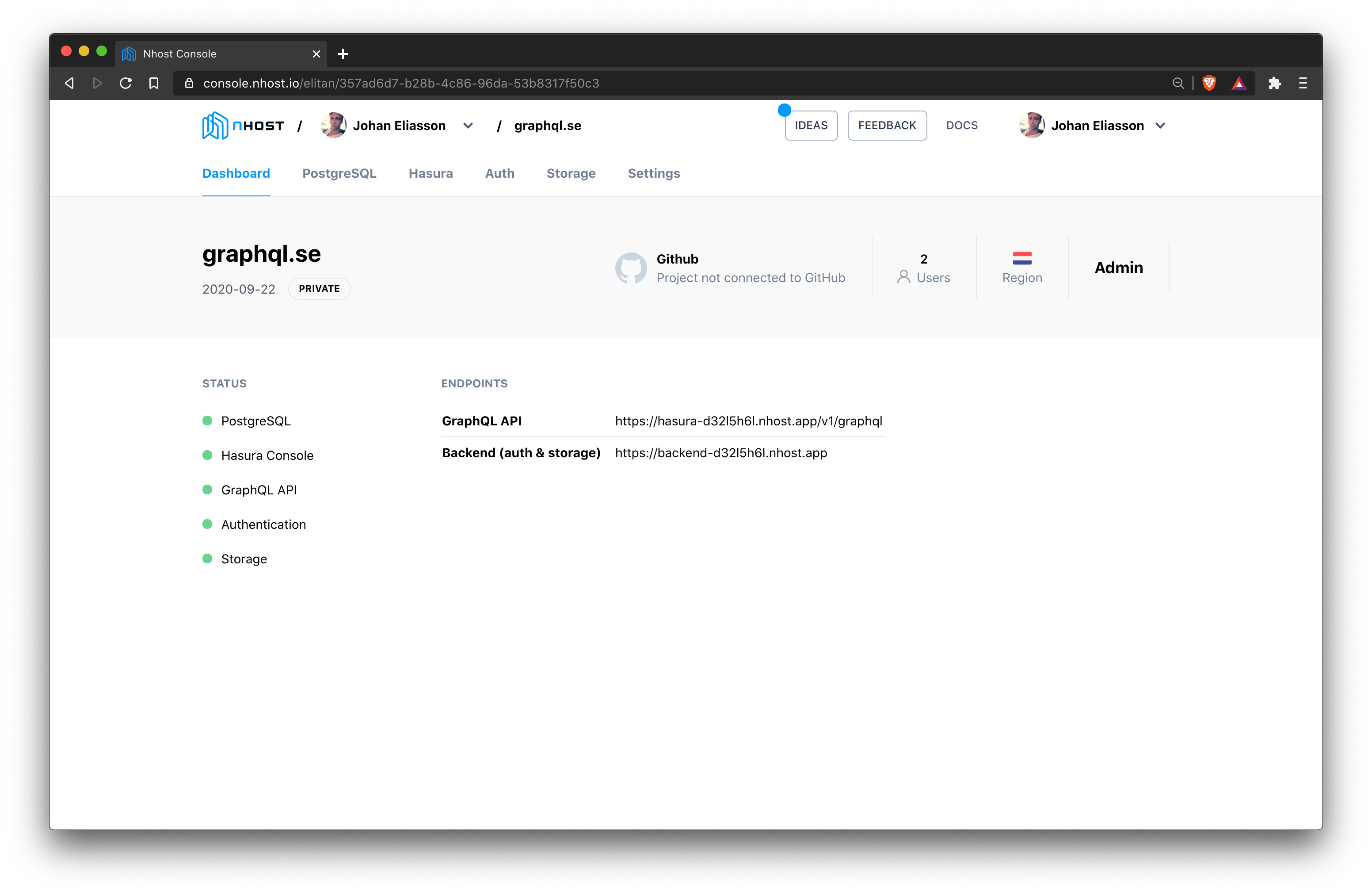This screenshot has height=895, width=1372.
Task: Reload the page with refresh icon
Action: [126, 83]
